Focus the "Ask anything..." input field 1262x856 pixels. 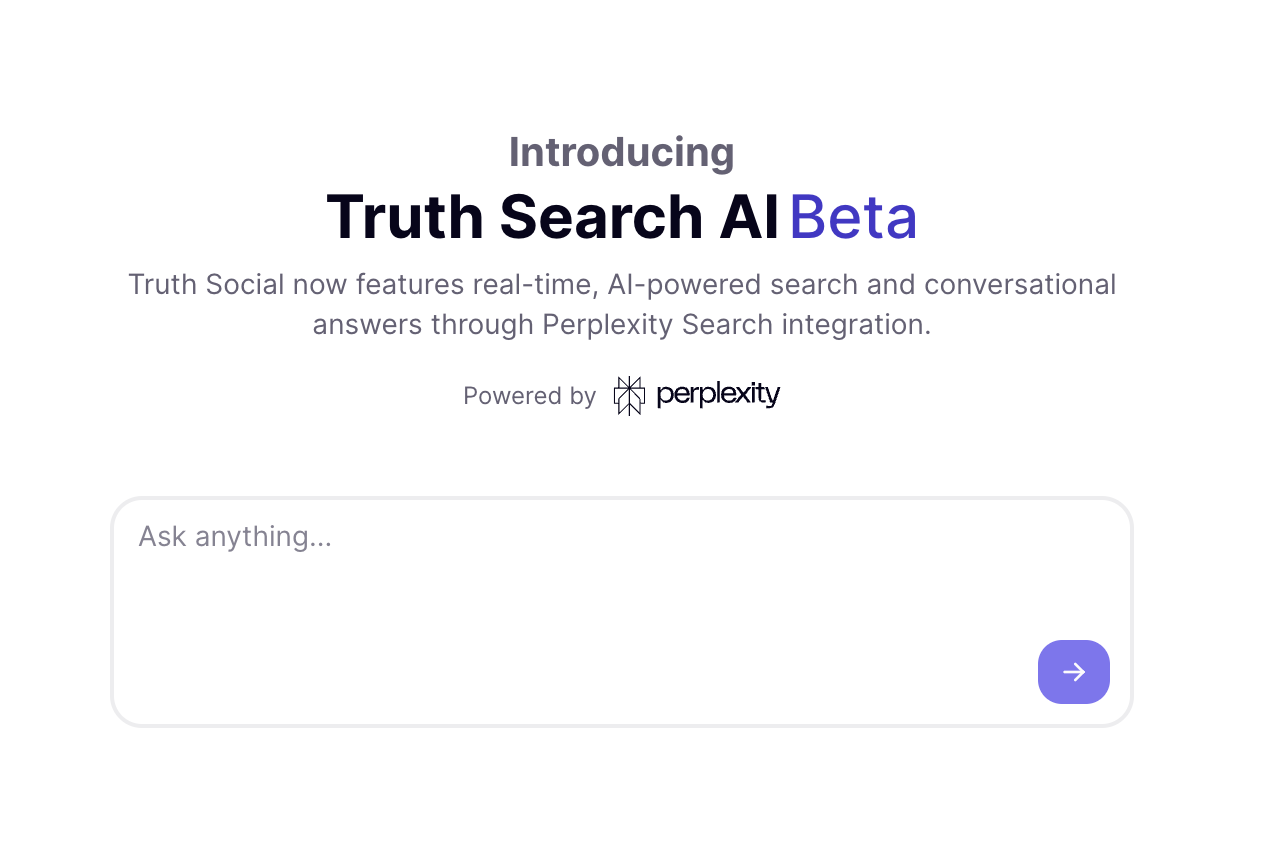[622, 612]
